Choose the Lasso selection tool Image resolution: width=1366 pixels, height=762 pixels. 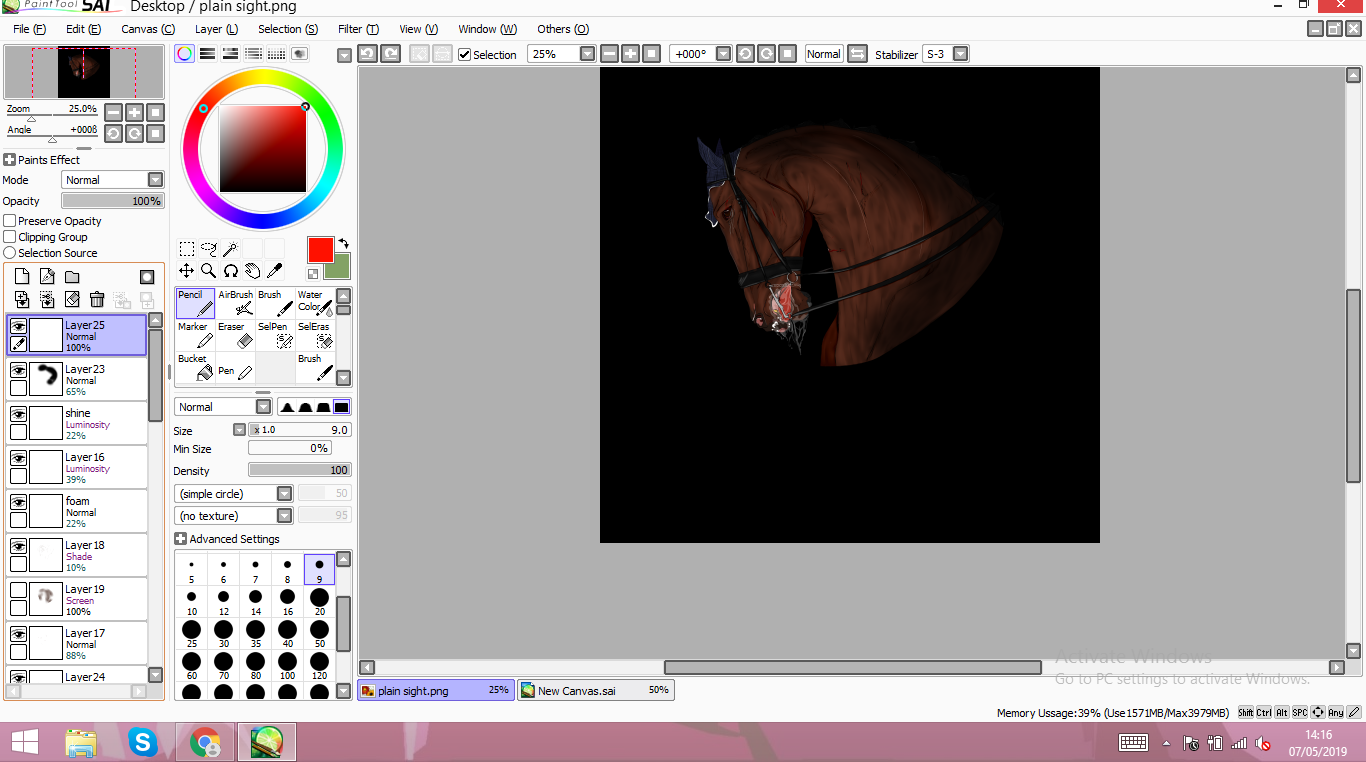tap(208, 249)
